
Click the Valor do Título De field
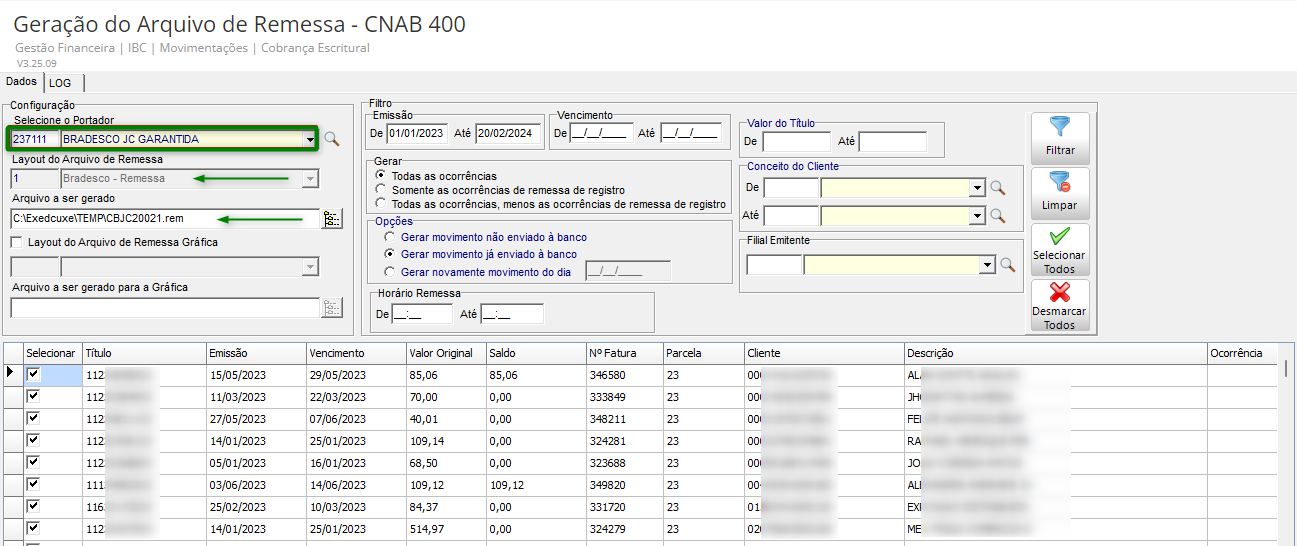coord(796,142)
